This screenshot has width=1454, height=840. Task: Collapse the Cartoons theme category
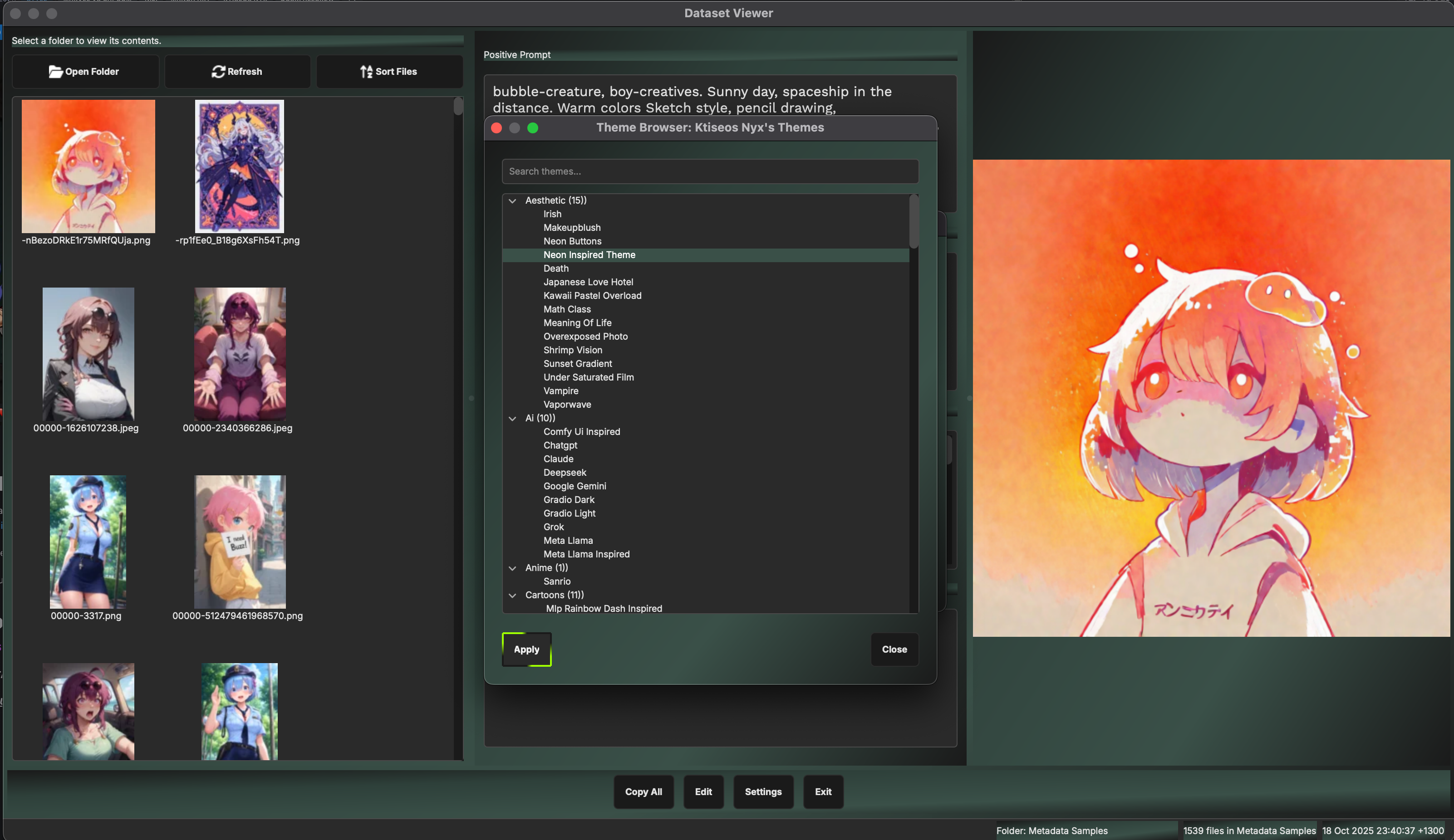point(512,596)
